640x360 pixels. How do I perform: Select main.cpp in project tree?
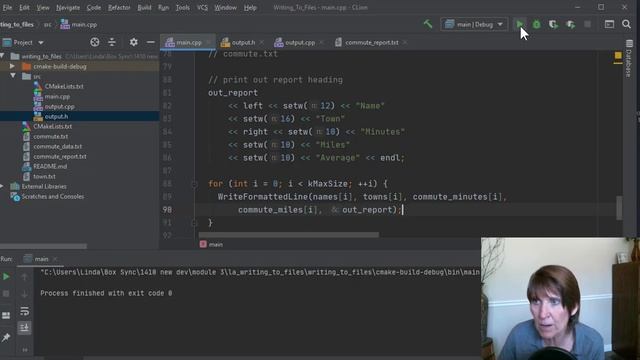coord(57,96)
